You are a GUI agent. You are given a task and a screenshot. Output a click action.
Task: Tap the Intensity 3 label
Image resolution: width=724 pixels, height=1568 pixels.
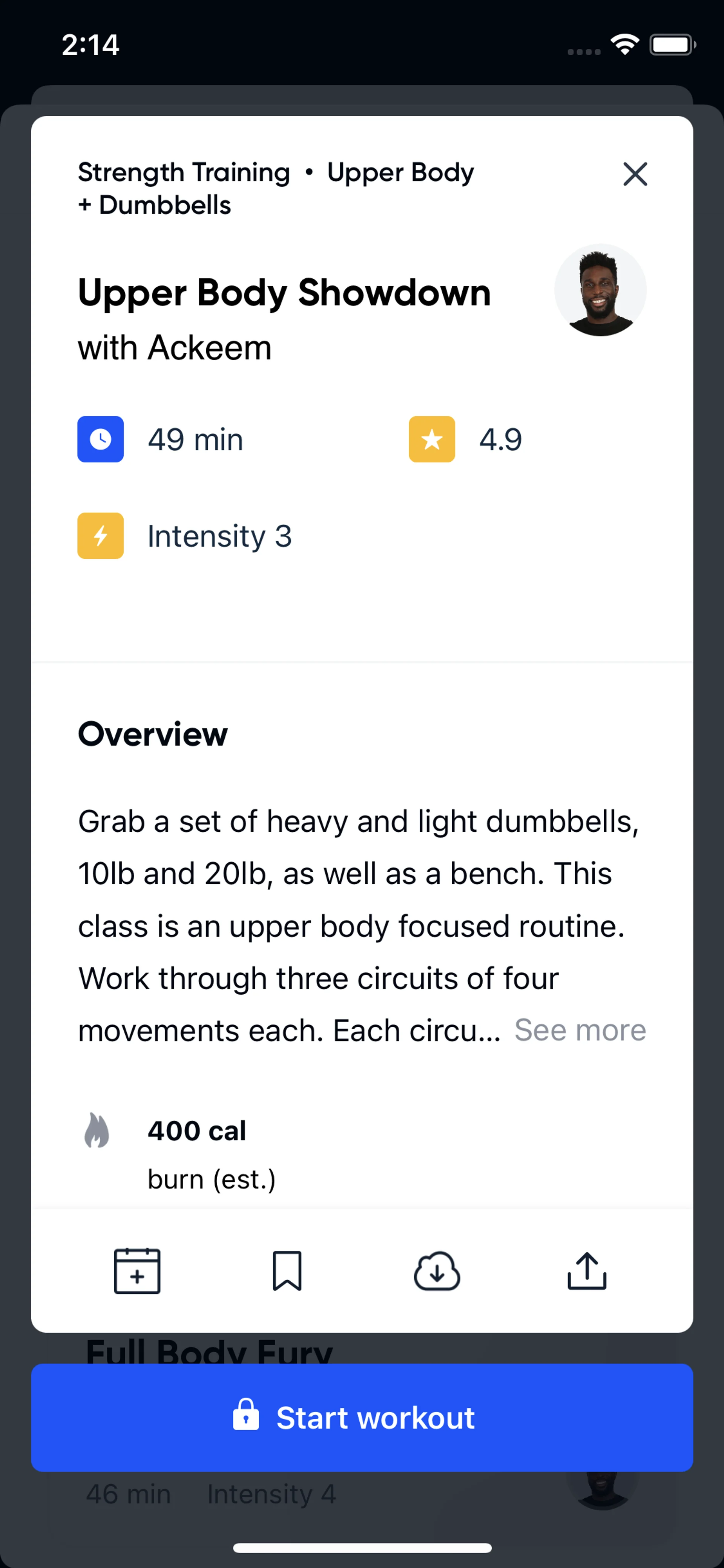(x=219, y=536)
